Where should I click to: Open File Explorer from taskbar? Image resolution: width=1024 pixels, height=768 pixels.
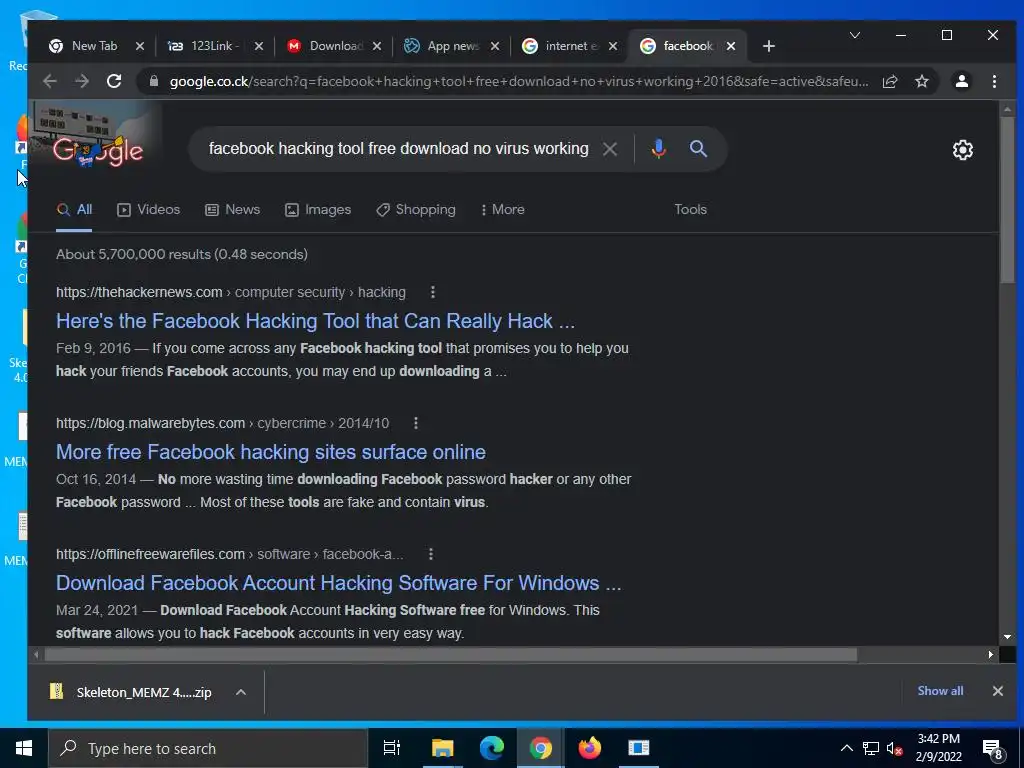click(x=442, y=748)
